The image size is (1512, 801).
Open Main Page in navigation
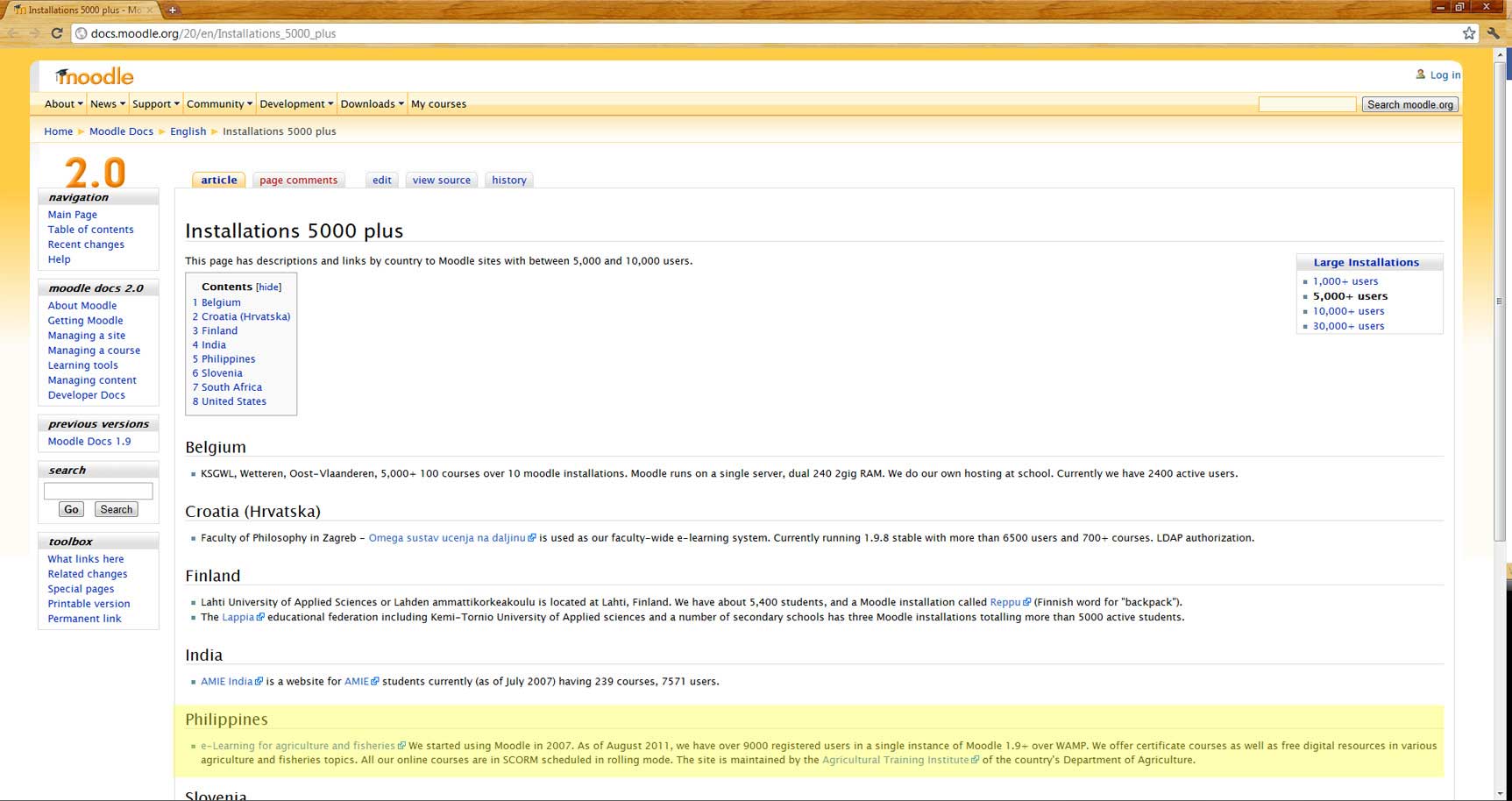click(73, 215)
